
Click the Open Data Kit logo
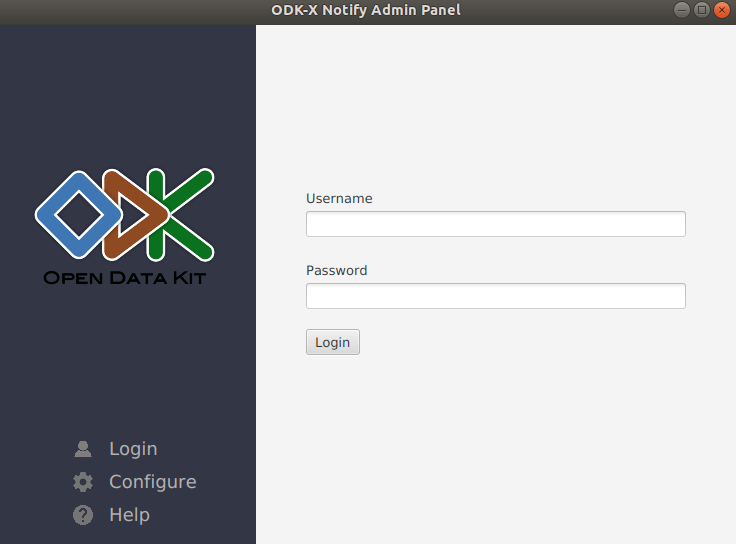[x=124, y=226]
